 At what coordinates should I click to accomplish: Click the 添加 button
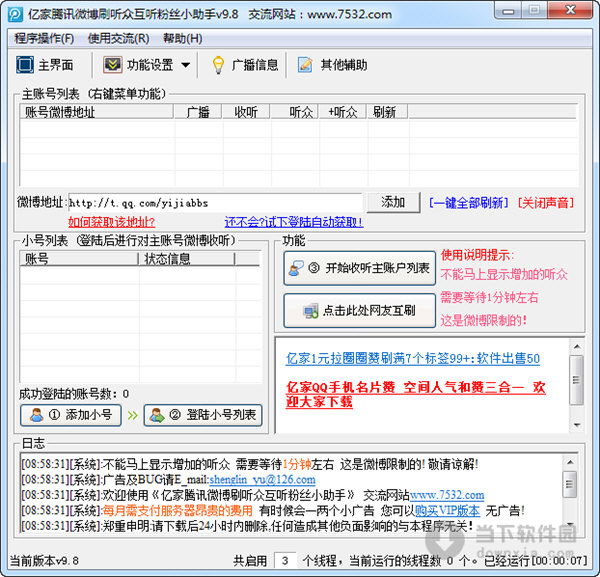tap(393, 202)
